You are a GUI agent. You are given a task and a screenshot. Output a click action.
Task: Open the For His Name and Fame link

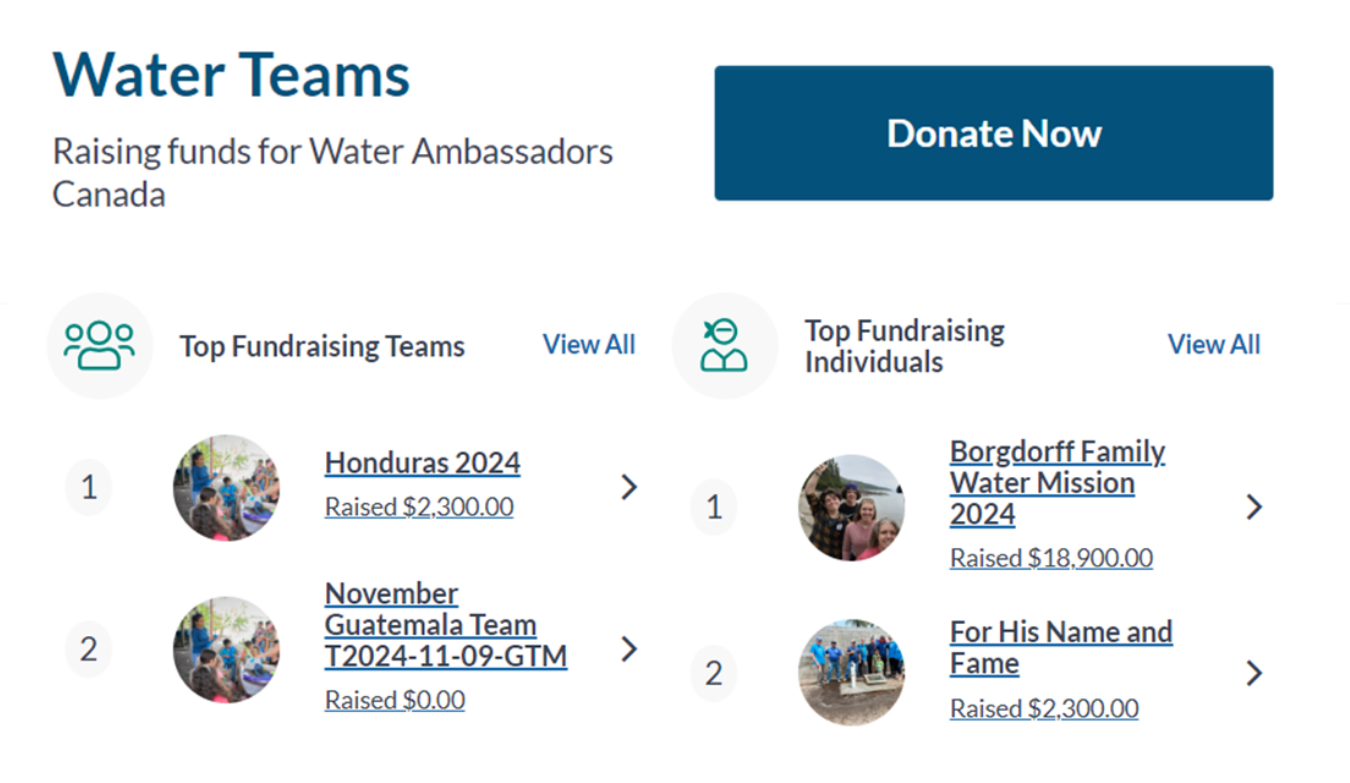[1060, 647]
